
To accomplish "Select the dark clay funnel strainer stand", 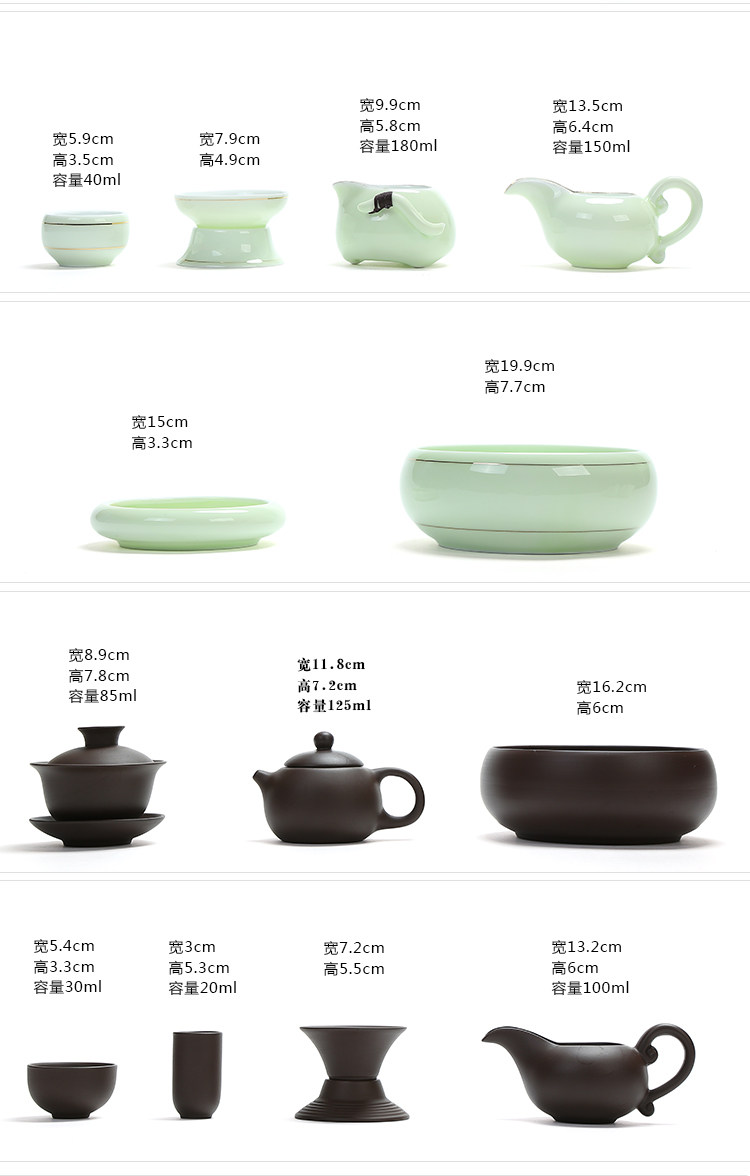I will click(352, 1073).
